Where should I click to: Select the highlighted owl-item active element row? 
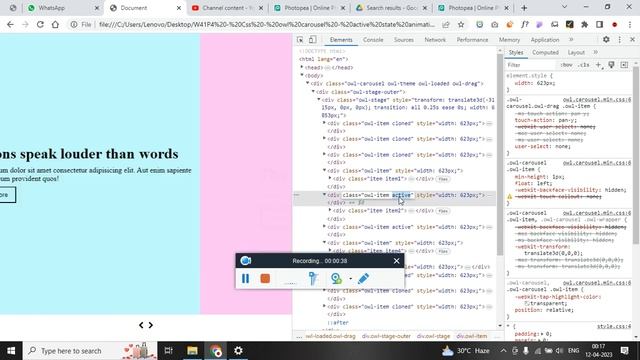(x=394, y=198)
